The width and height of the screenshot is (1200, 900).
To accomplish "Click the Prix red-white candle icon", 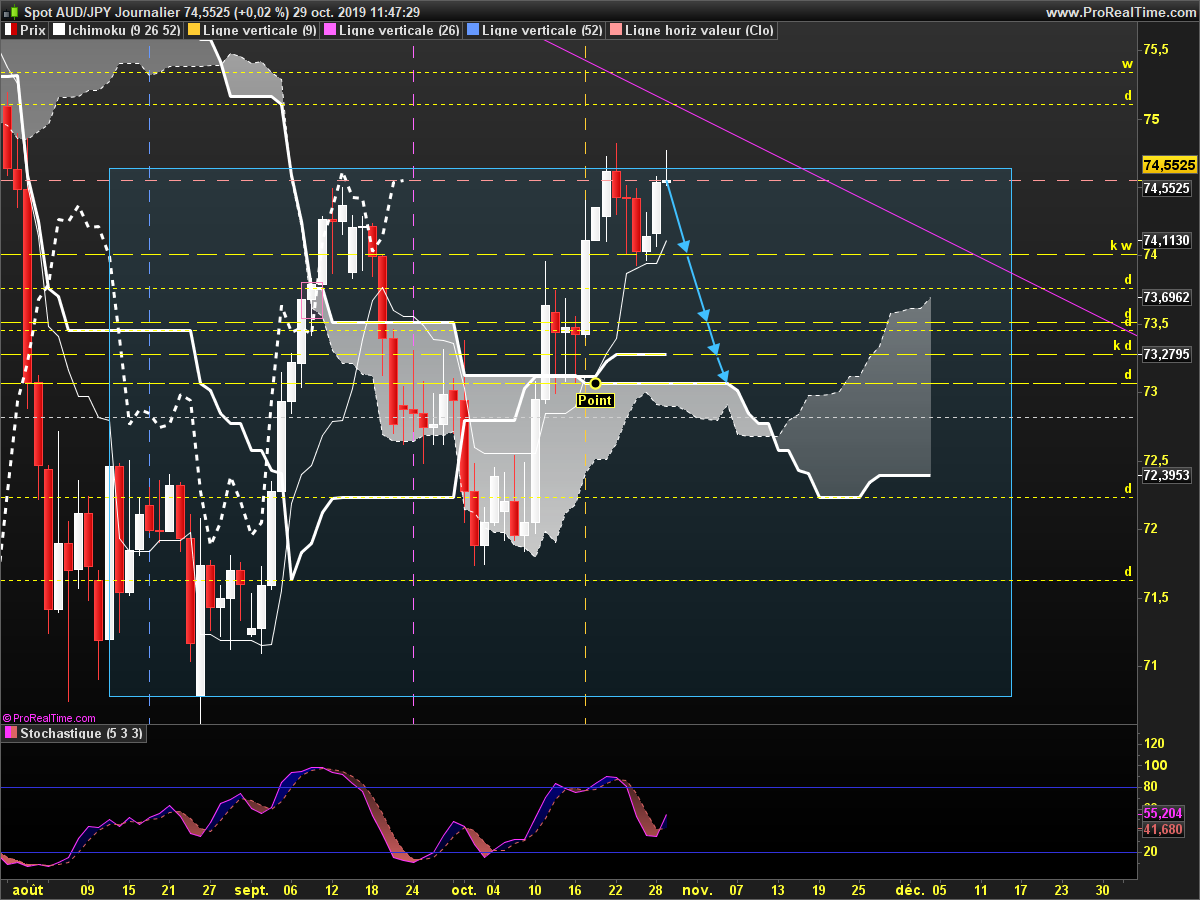I will 11,30.
